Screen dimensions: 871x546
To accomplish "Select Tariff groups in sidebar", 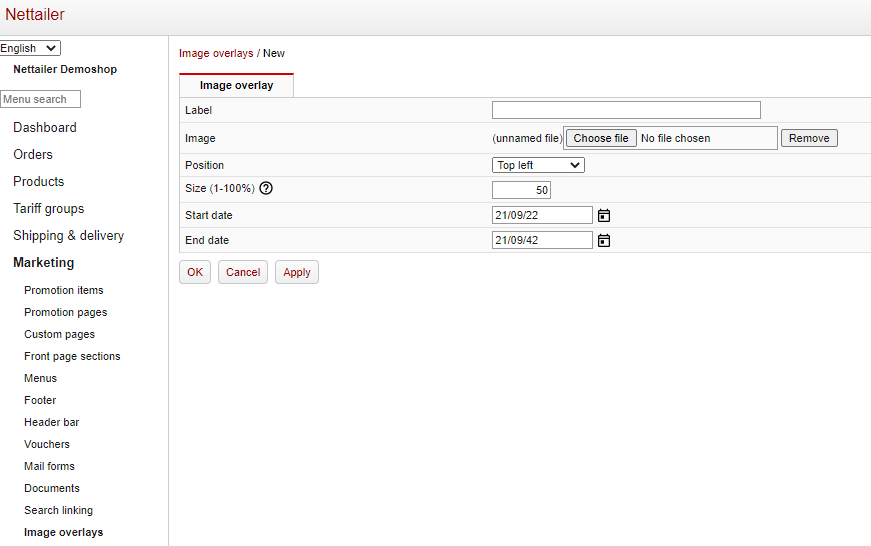I will 49,209.
